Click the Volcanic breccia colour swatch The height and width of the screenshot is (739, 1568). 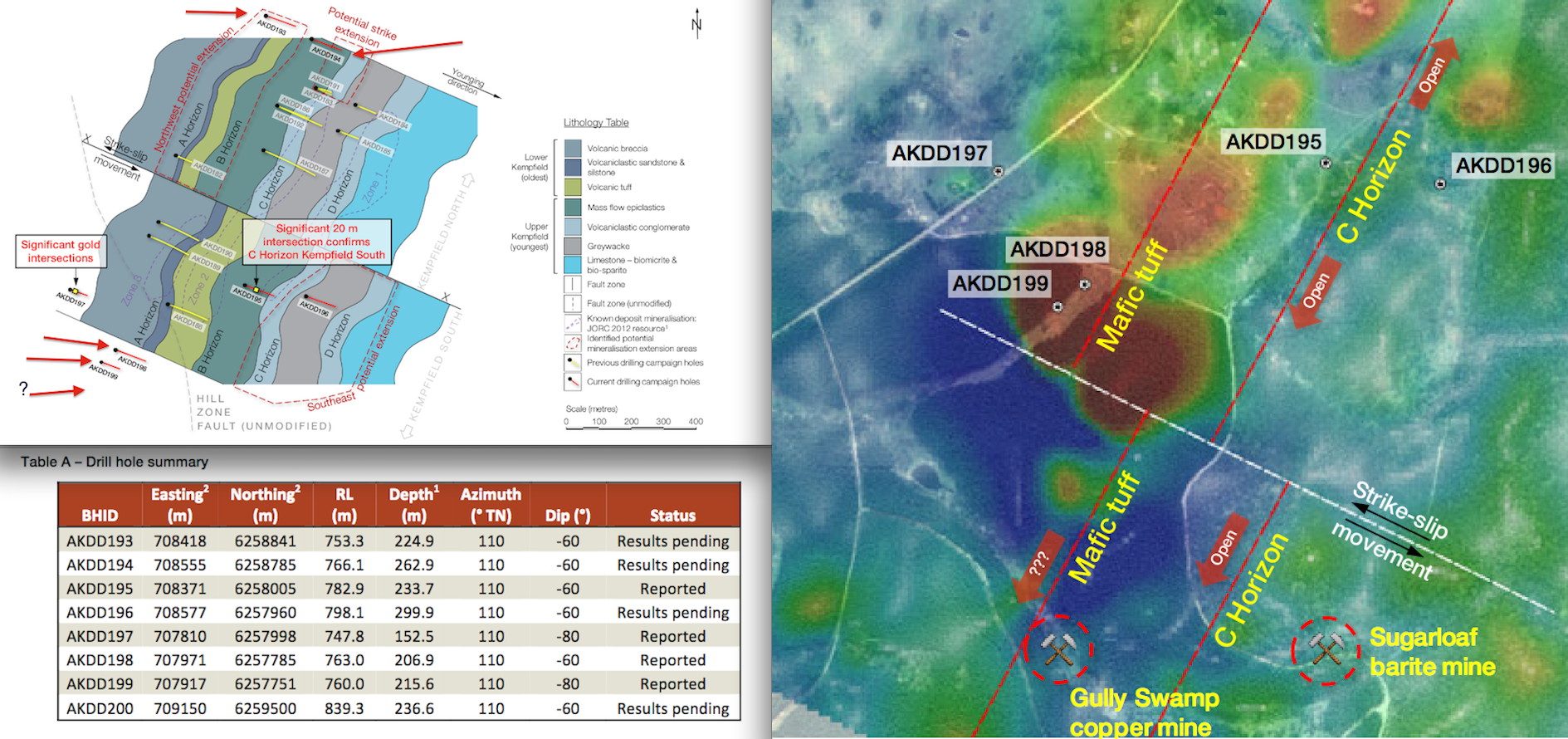[x=572, y=149]
